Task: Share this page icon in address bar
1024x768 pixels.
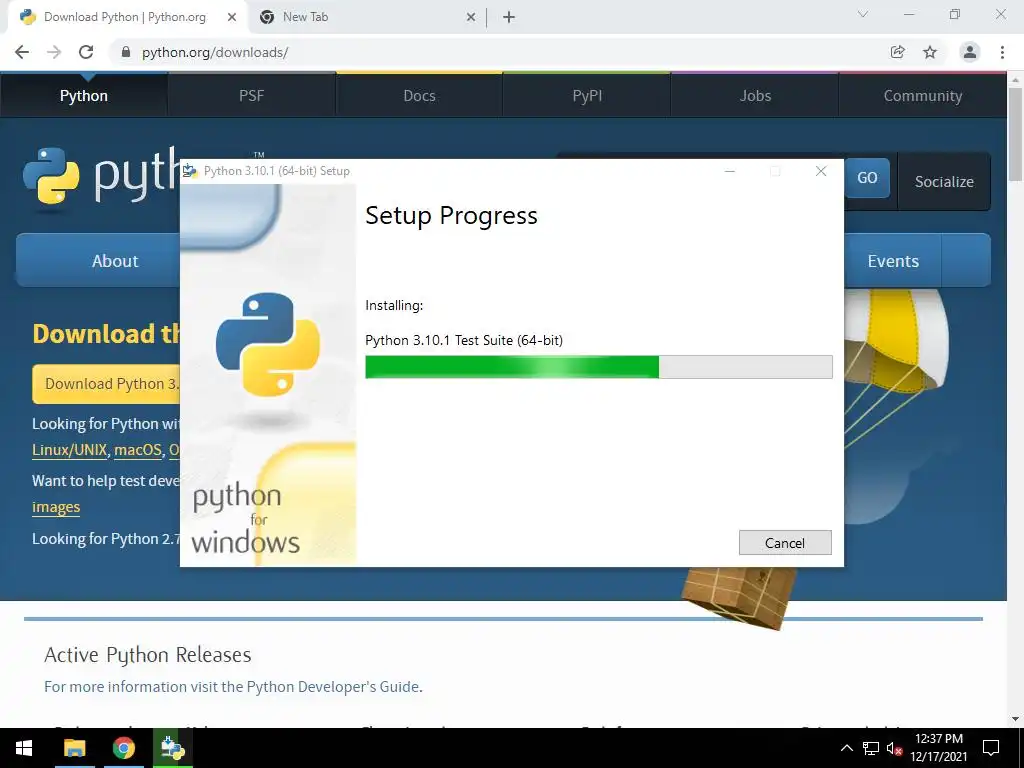Action: click(x=898, y=52)
